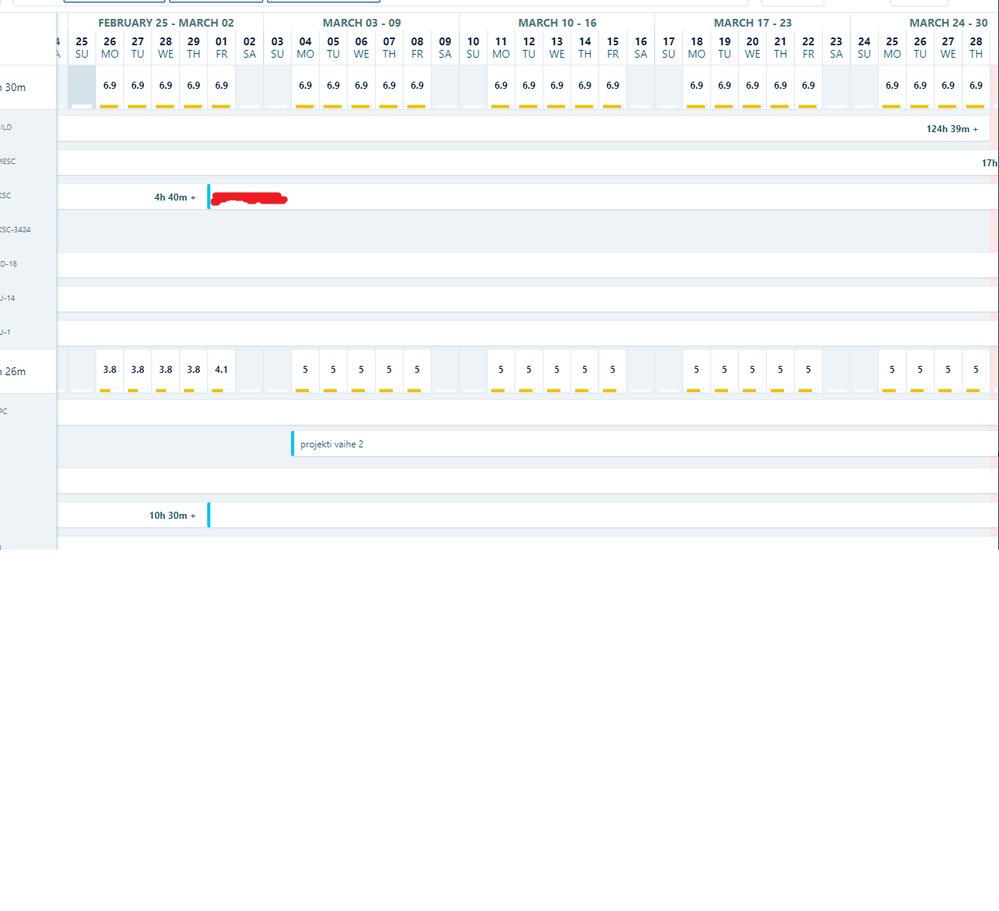999x911 pixels.
Task: Select the U-14 row label
Action: tap(8, 298)
